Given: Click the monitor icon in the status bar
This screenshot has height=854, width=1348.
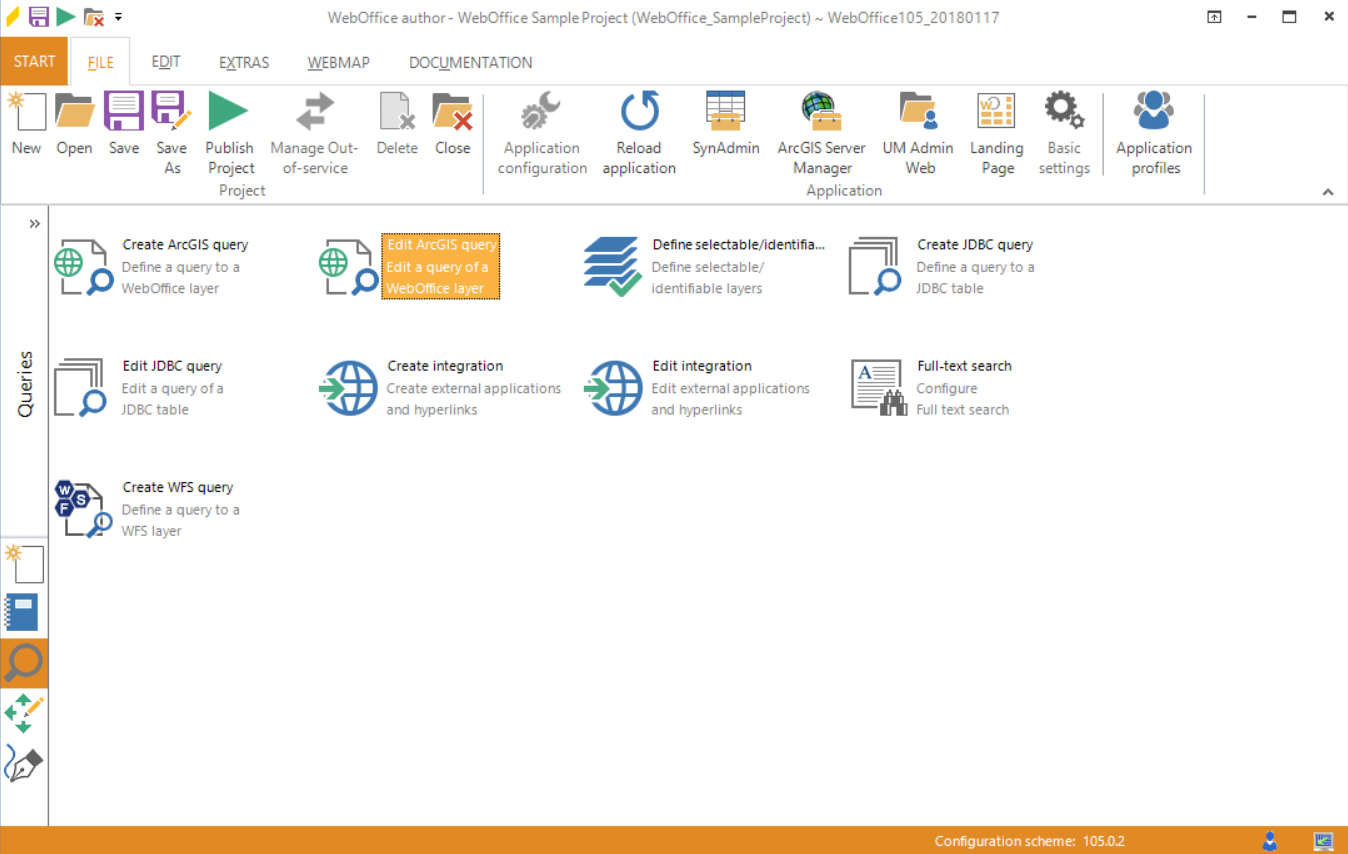Looking at the screenshot, I should coord(1324,841).
